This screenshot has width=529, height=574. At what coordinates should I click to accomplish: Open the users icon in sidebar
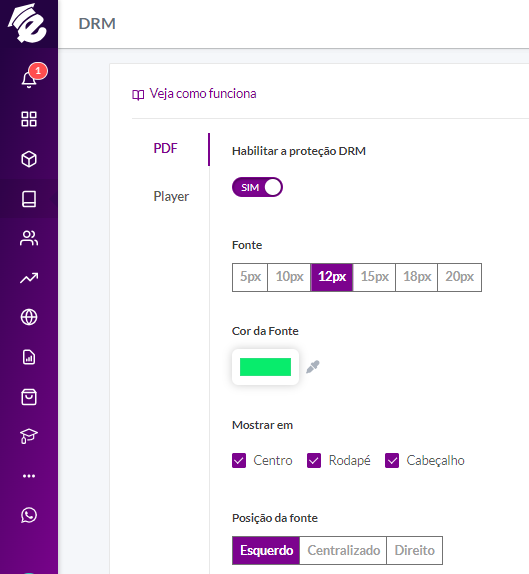tap(29, 238)
